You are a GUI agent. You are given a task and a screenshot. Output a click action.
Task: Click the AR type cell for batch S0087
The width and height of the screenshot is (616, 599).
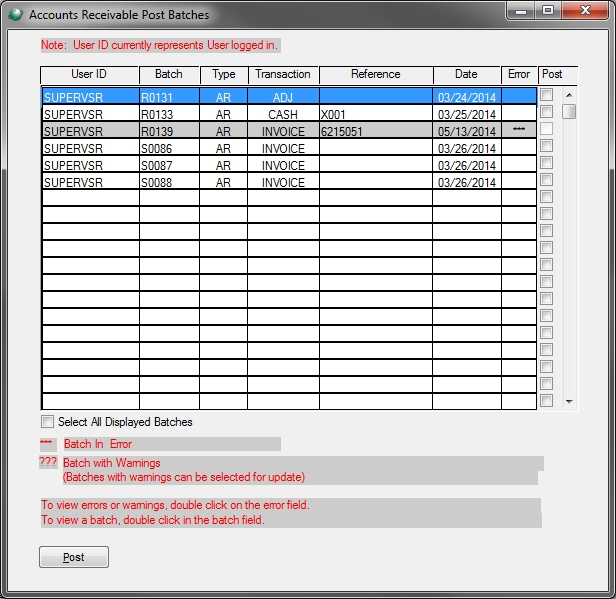[223, 165]
